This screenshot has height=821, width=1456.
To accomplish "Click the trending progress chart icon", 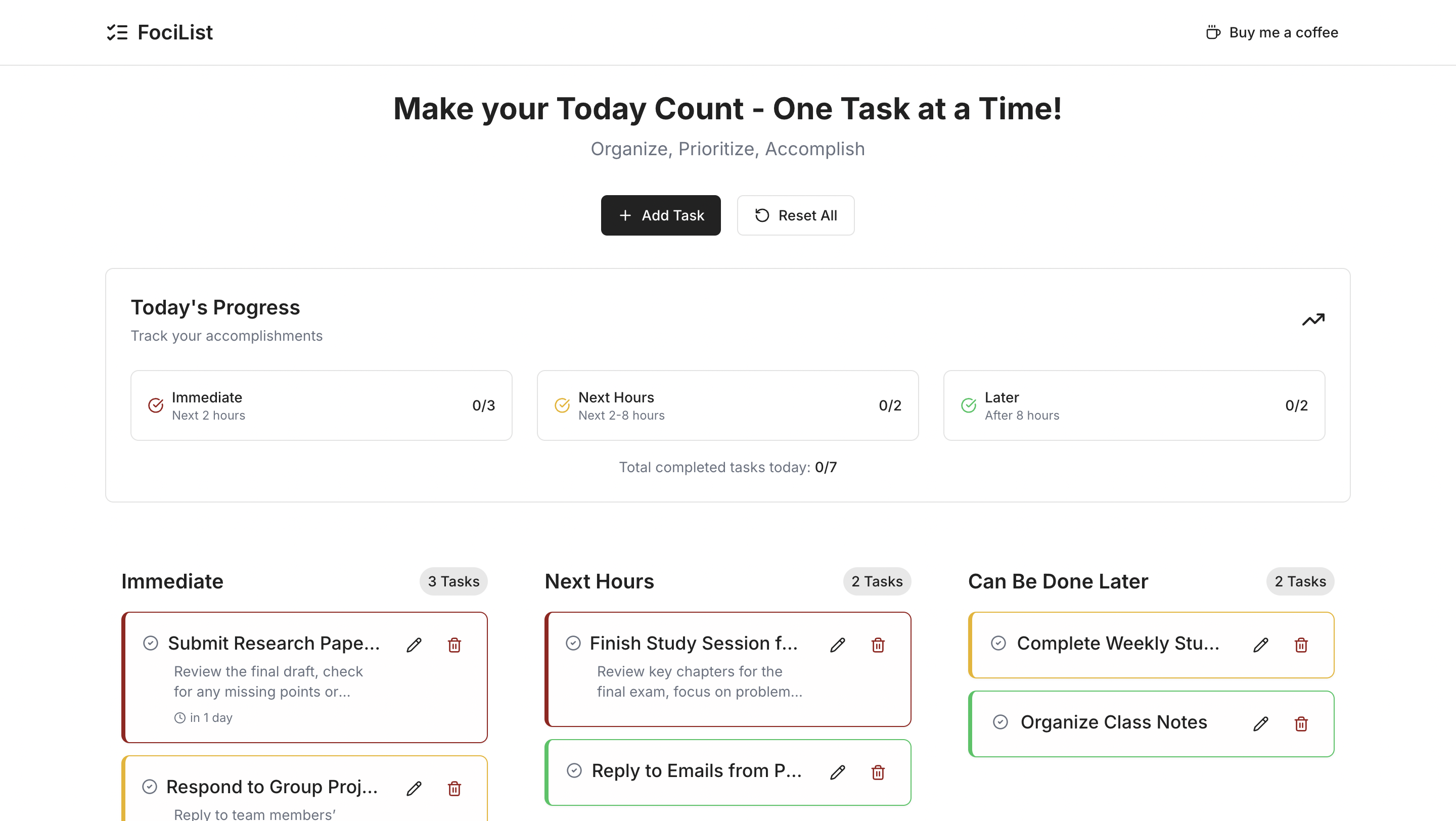I will tap(1313, 320).
